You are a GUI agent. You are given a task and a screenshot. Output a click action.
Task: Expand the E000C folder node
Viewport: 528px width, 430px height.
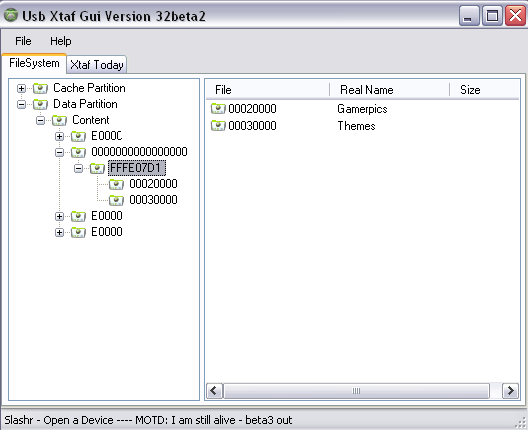59,136
